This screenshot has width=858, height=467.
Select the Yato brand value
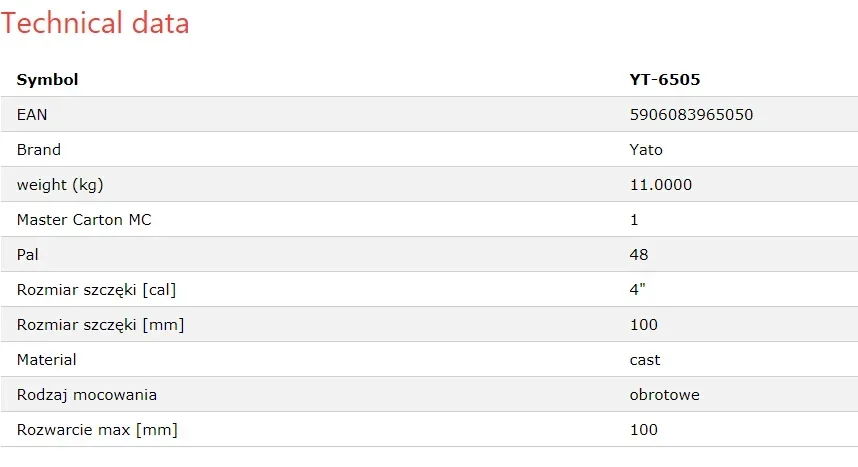646,150
